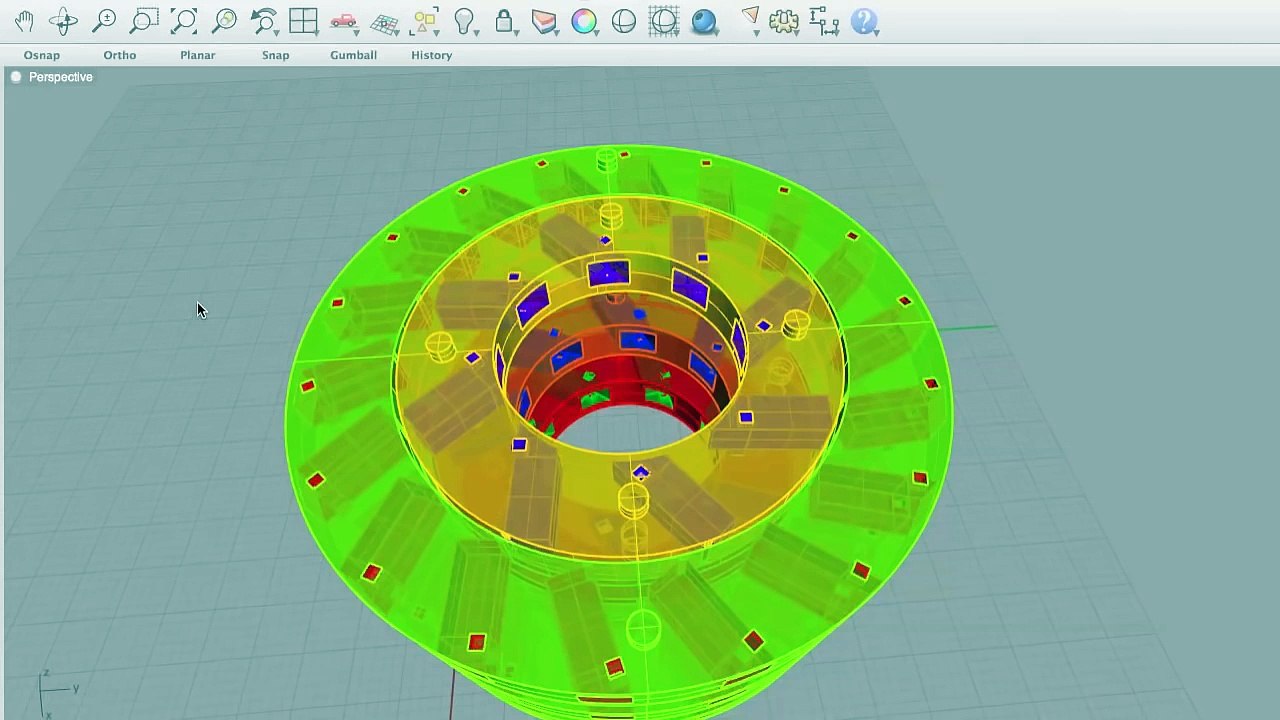Click the Dimension hierarchy tool icon
1280x720 pixels.
[824, 21]
